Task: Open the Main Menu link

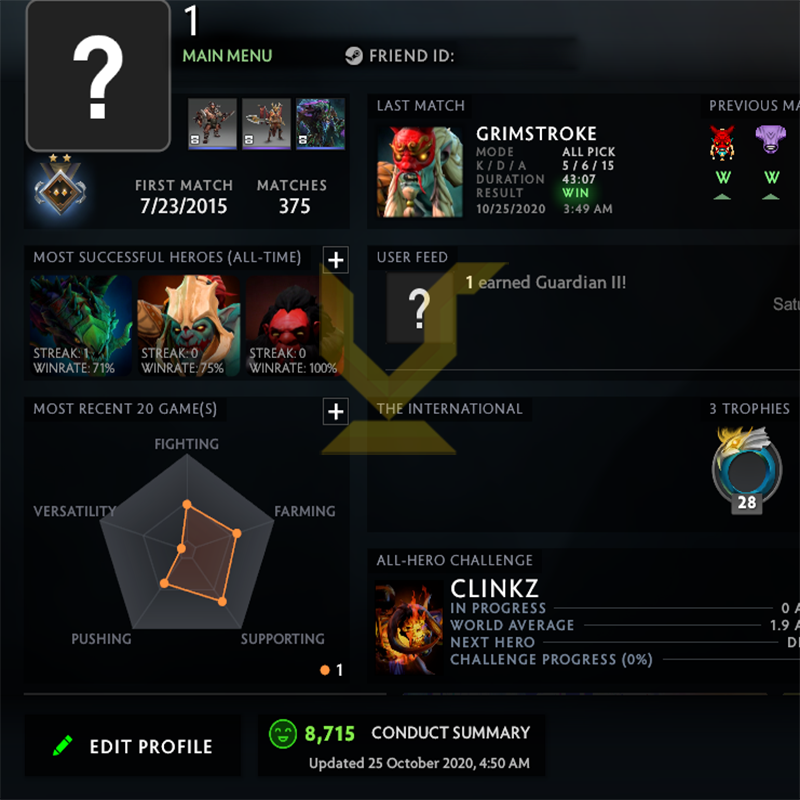Action: click(228, 56)
